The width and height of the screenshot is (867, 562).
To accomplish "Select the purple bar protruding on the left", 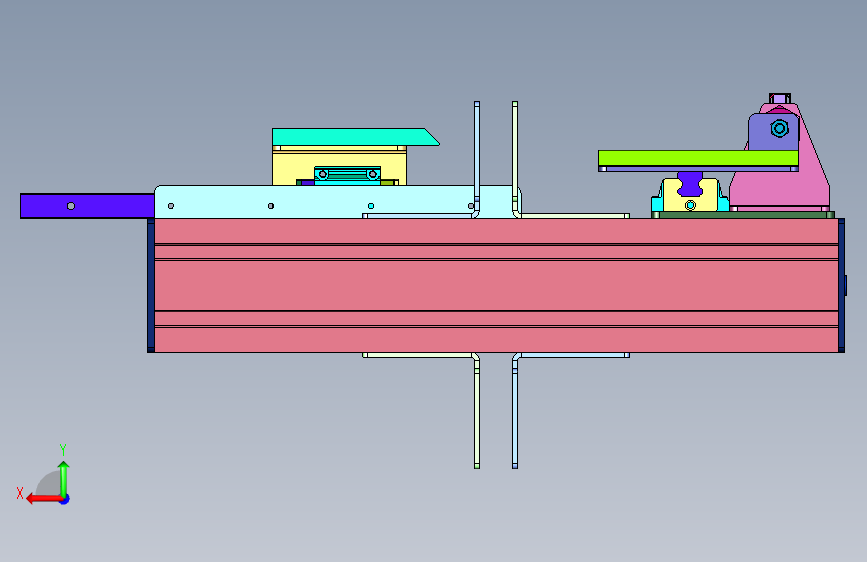I will pyautogui.click(x=87, y=206).
